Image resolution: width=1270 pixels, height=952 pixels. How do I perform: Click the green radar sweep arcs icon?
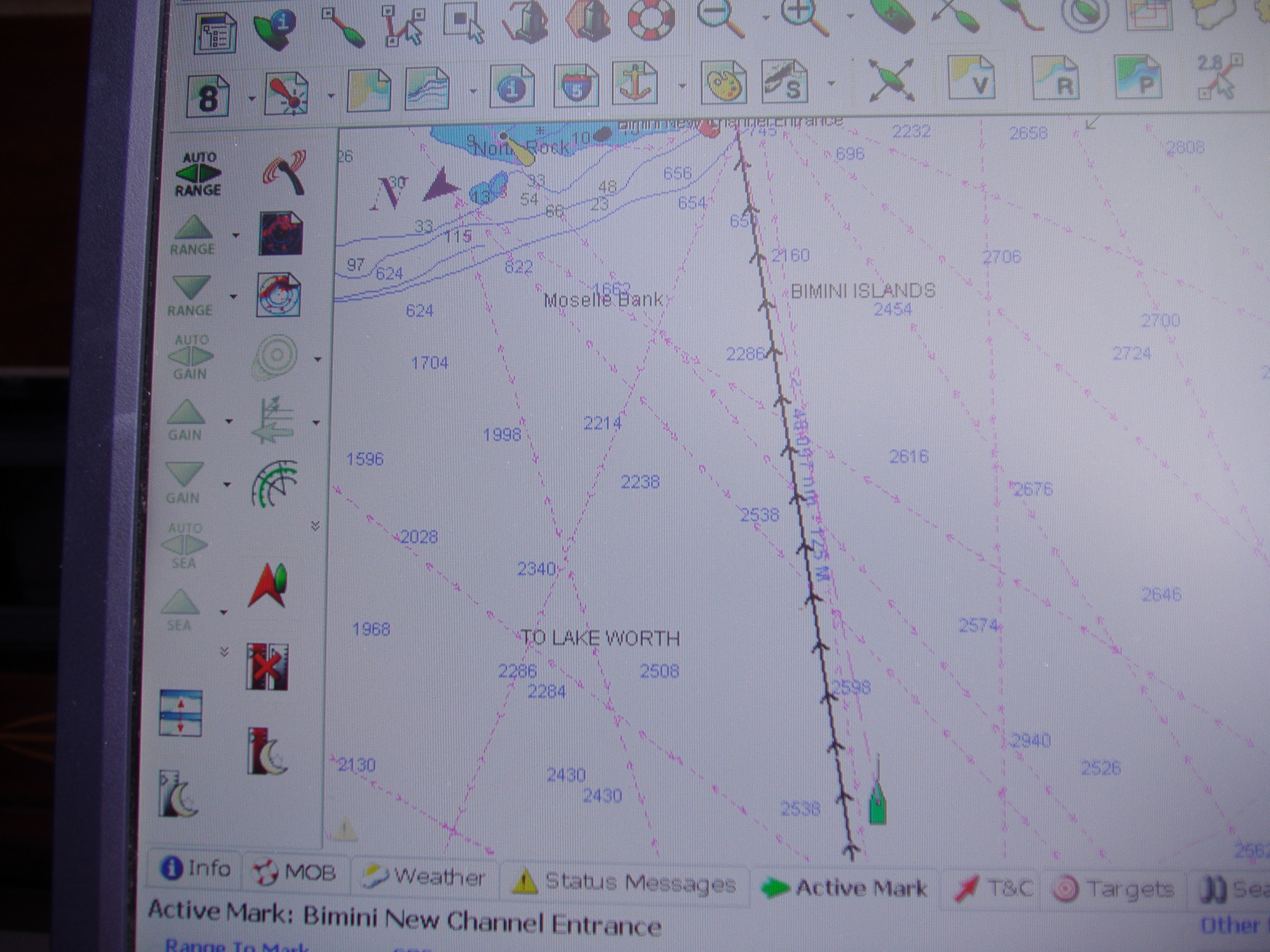(x=275, y=484)
